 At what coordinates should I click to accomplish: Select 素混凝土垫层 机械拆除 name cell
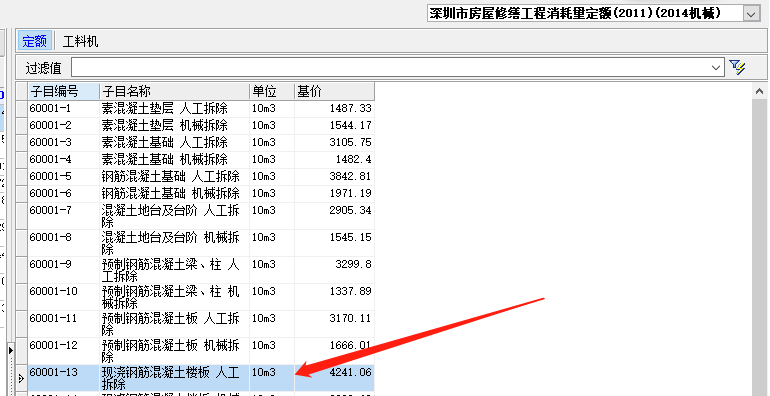[x=174, y=126]
